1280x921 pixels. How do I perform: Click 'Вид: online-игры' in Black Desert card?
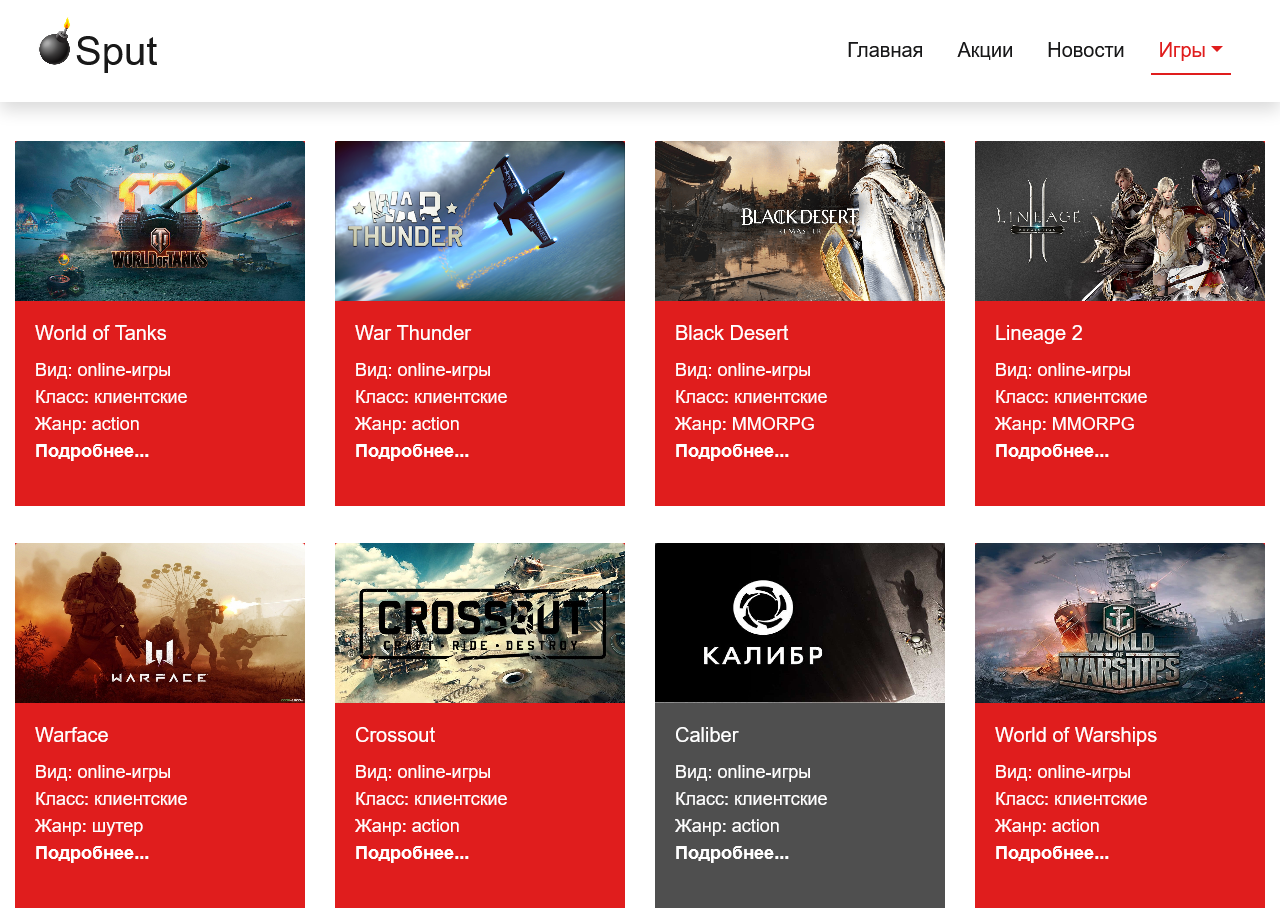pos(743,370)
